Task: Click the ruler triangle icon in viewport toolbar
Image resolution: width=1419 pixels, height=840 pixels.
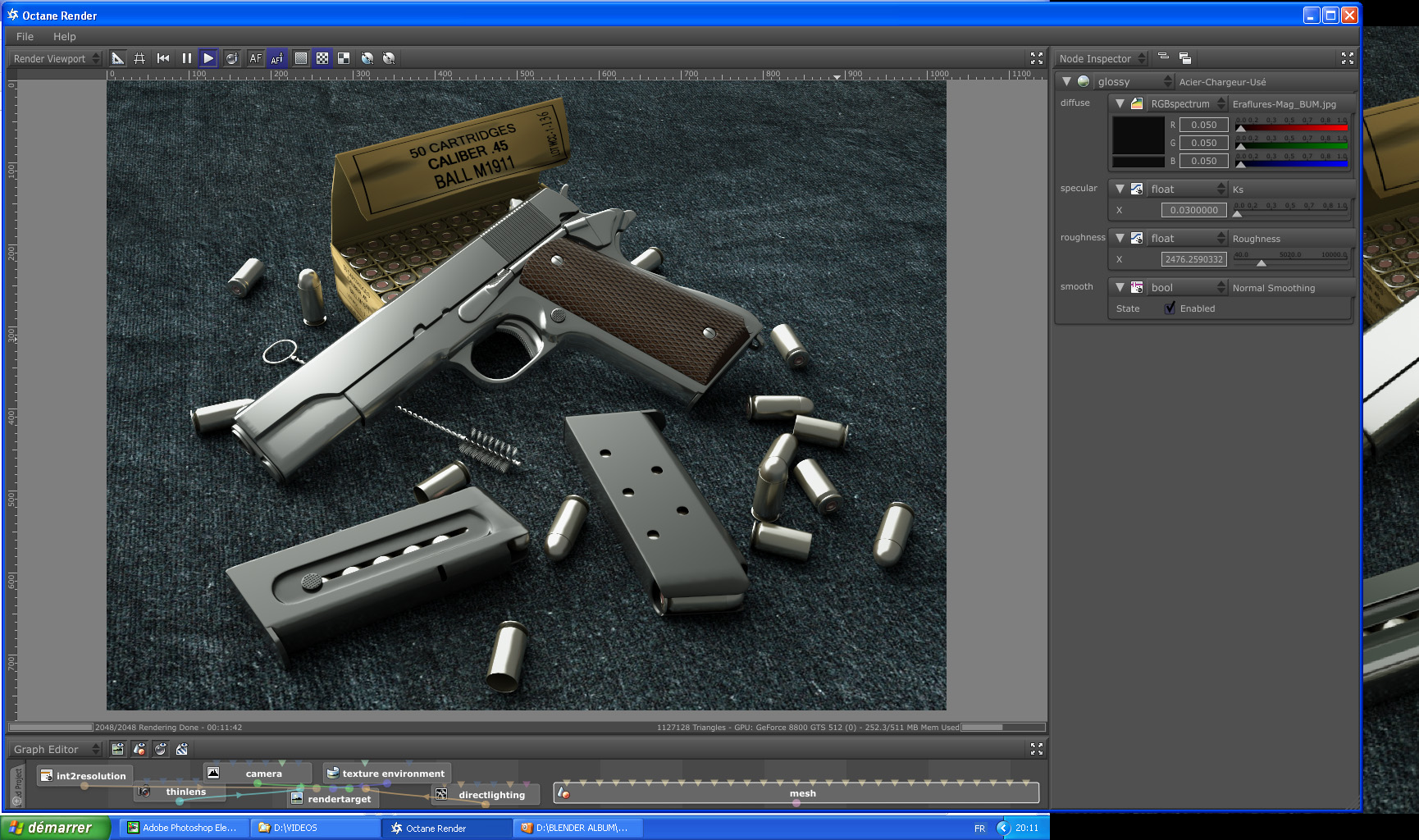Action: point(118,58)
